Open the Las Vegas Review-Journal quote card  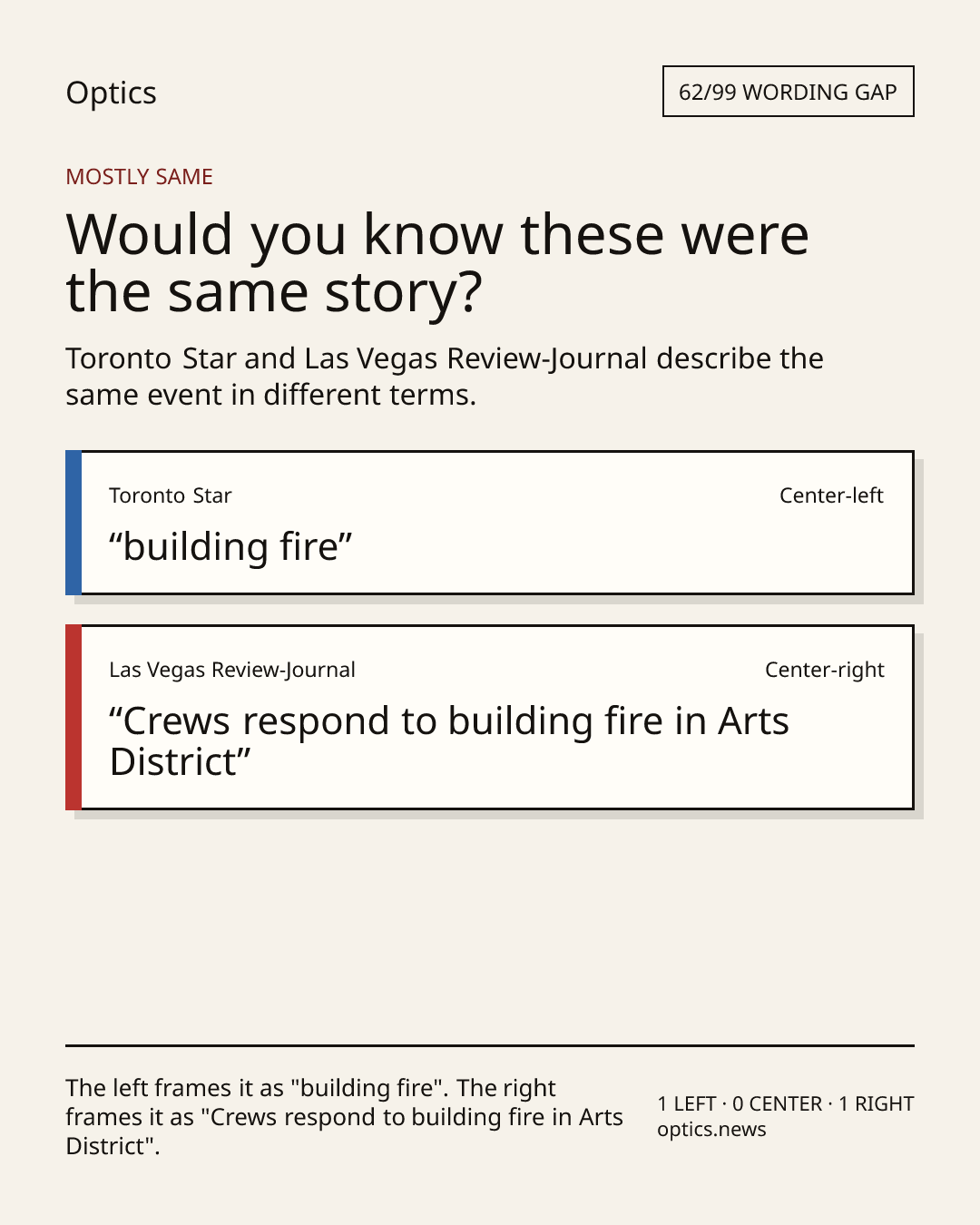[x=489, y=717]
